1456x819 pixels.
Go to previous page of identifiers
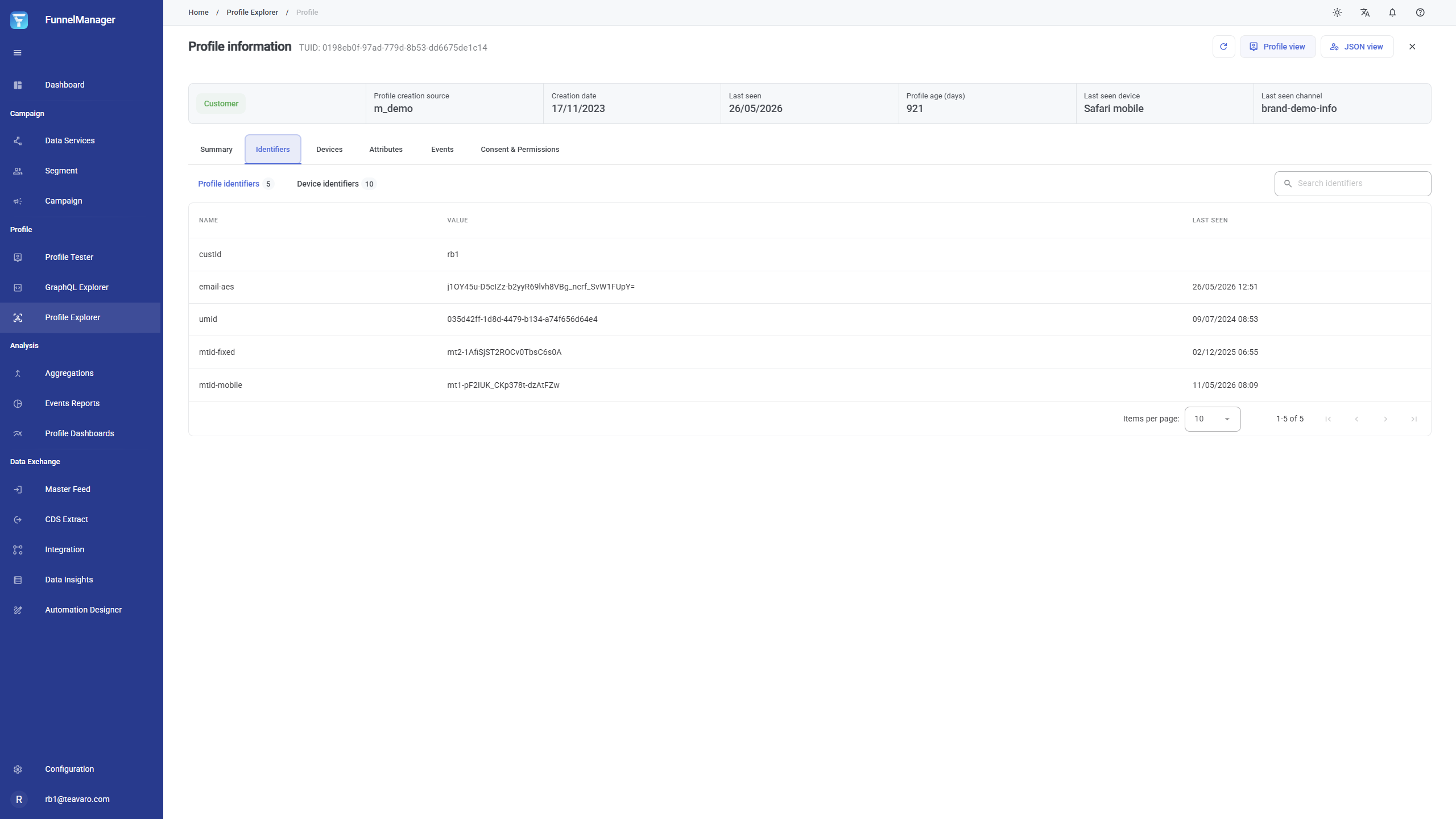coord(1356,419)
